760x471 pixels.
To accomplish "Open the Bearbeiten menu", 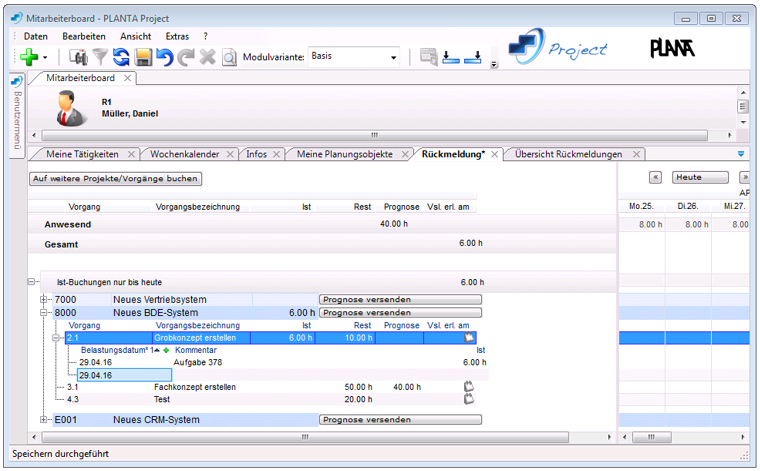I will tap(84, 36).
